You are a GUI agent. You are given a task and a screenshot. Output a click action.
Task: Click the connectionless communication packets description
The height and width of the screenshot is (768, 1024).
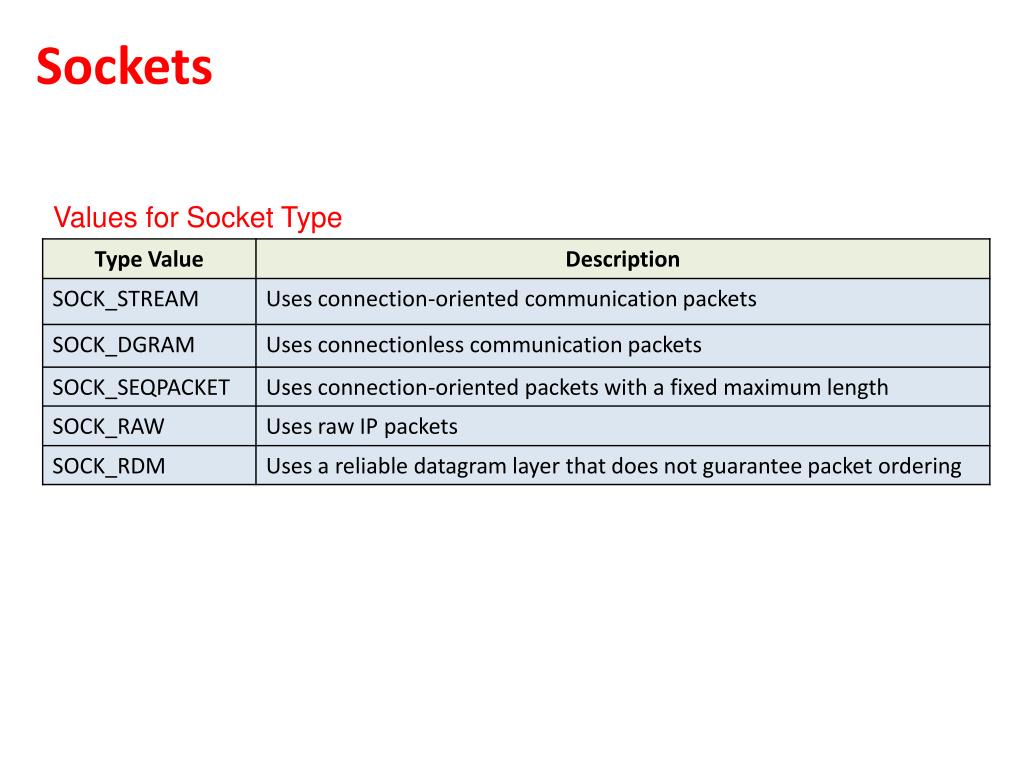484,346
